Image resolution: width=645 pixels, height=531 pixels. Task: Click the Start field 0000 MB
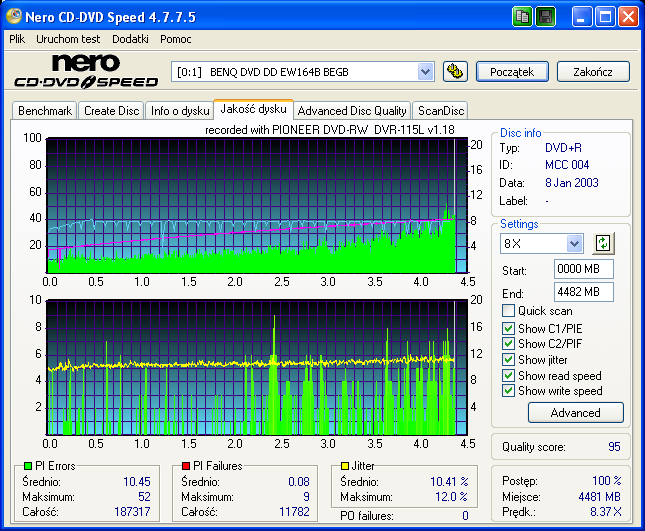pyautogui.click(x=584, y=269)
